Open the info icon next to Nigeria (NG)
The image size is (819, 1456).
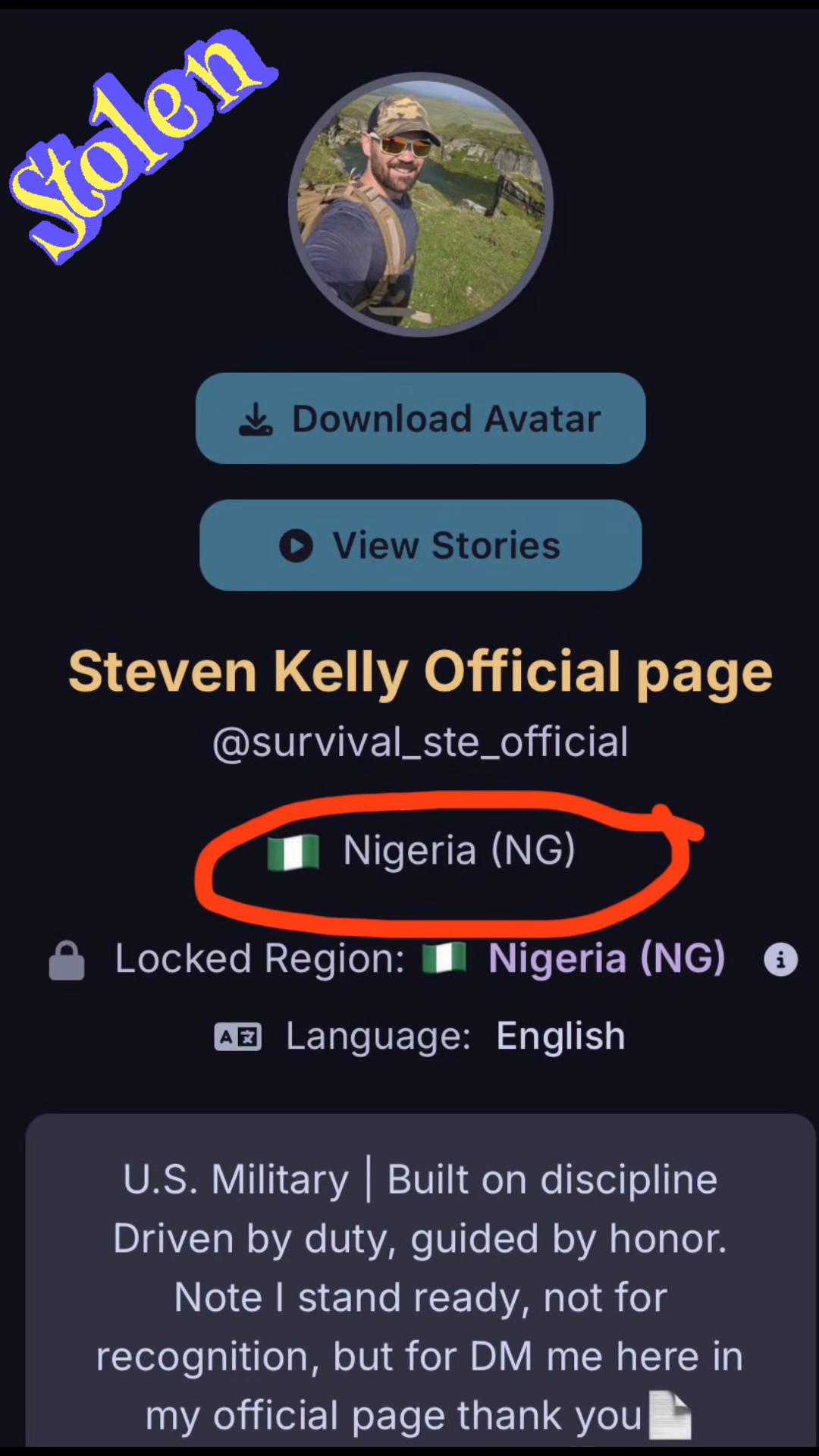[x=780, y=959]
